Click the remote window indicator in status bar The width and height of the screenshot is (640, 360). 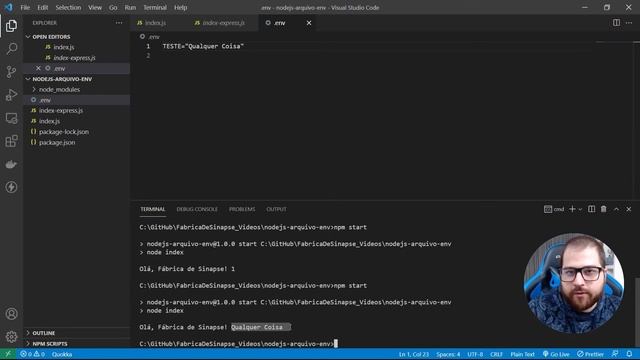click(8, 354)
